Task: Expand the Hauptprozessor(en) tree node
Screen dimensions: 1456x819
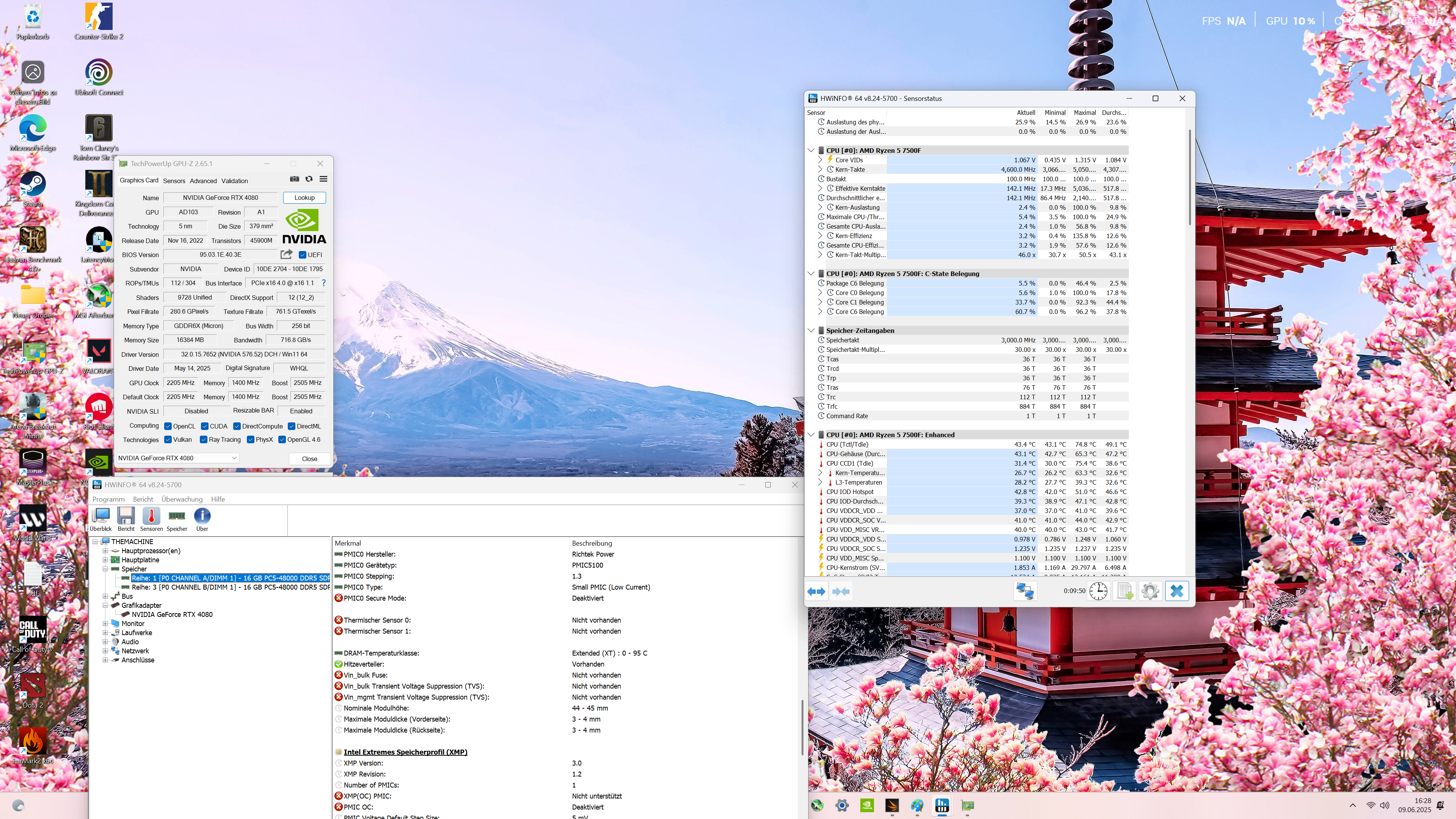Action: tap(105, 551)
